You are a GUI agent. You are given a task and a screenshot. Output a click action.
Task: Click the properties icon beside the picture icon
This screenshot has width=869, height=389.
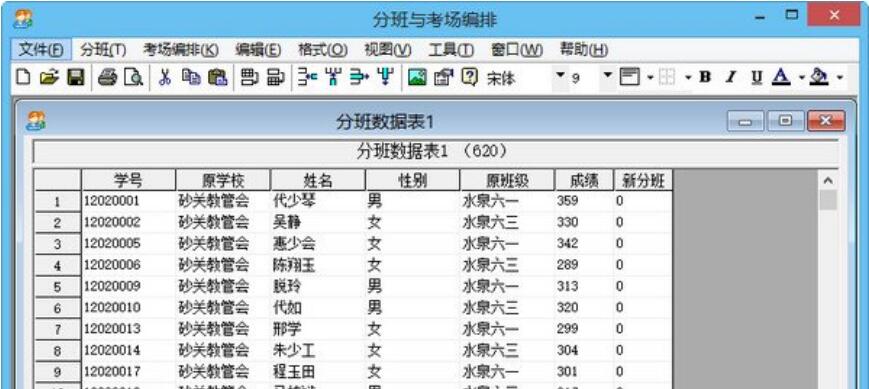click(x=443, y=78)
